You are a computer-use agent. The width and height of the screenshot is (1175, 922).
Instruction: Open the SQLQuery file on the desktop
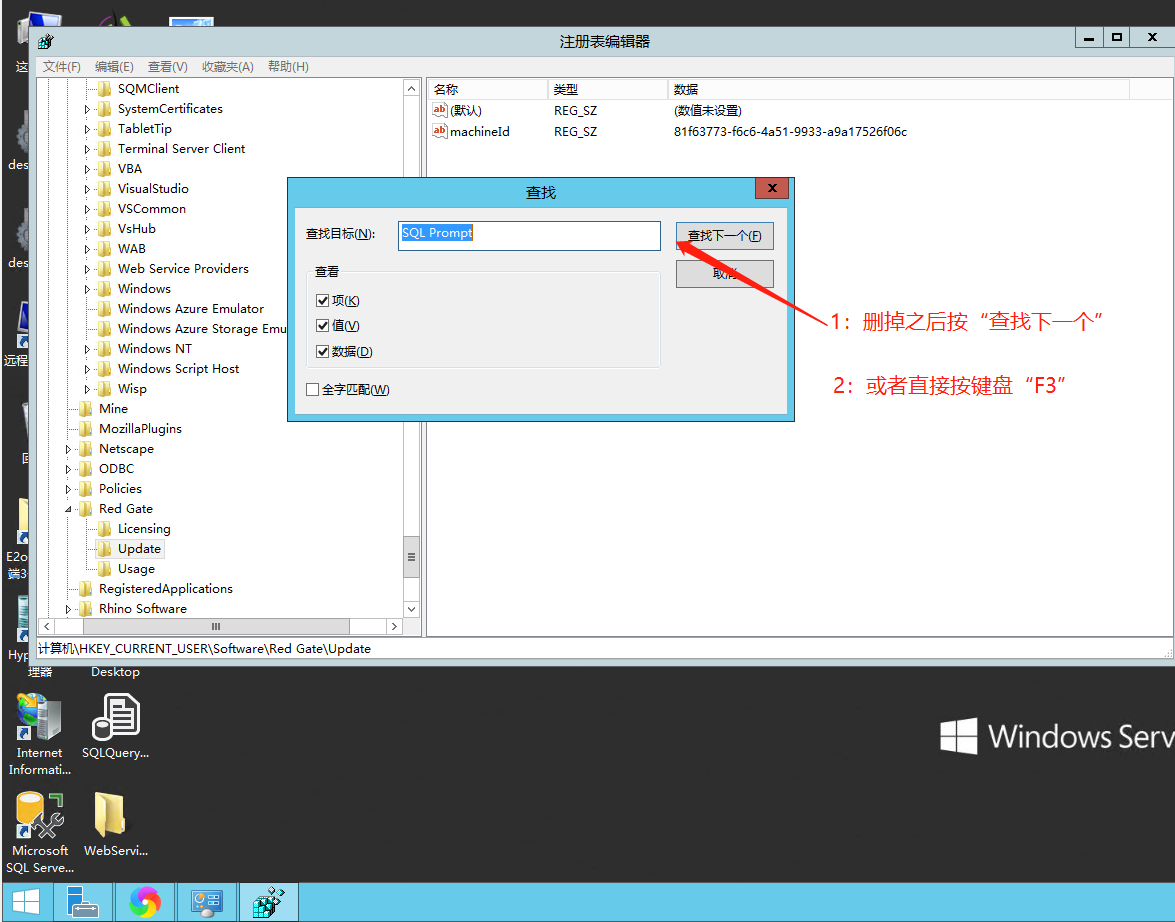[115, 726]
